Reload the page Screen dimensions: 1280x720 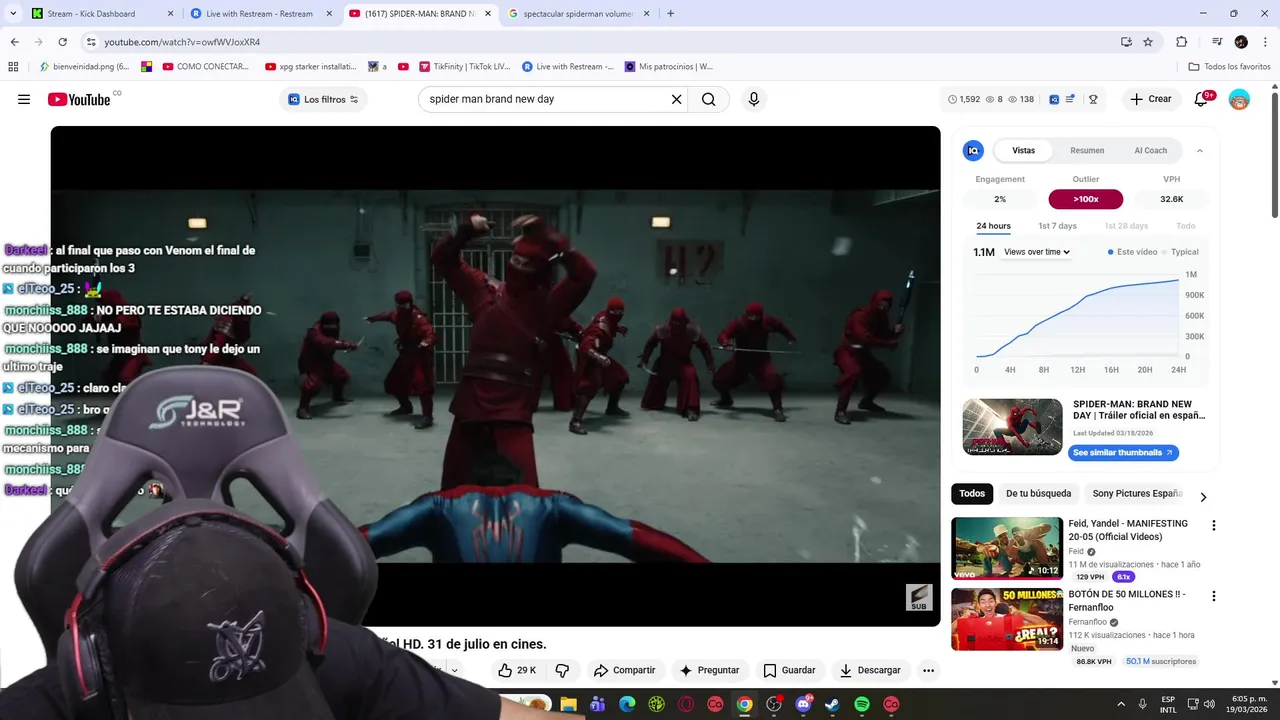(x=62, y=42)
